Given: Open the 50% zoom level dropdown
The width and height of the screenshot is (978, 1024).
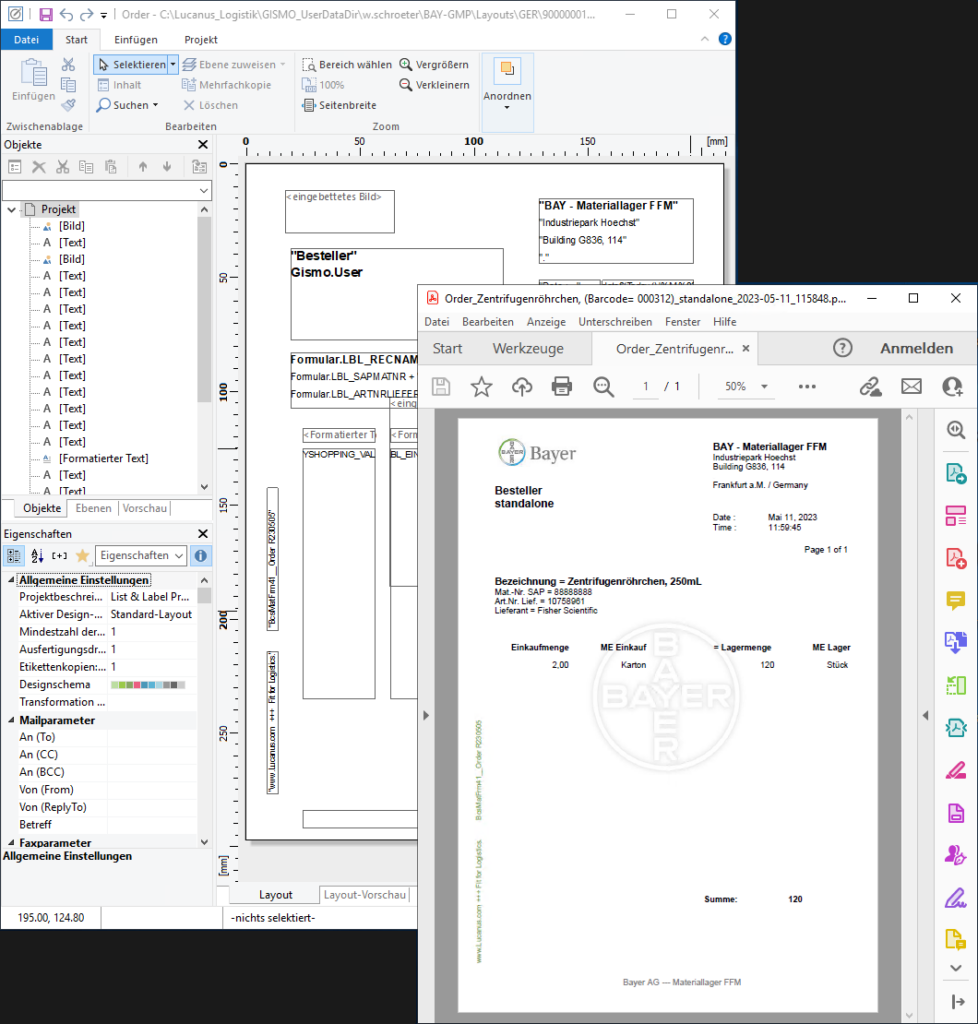Looking at the screenshot, I should 747,387.
